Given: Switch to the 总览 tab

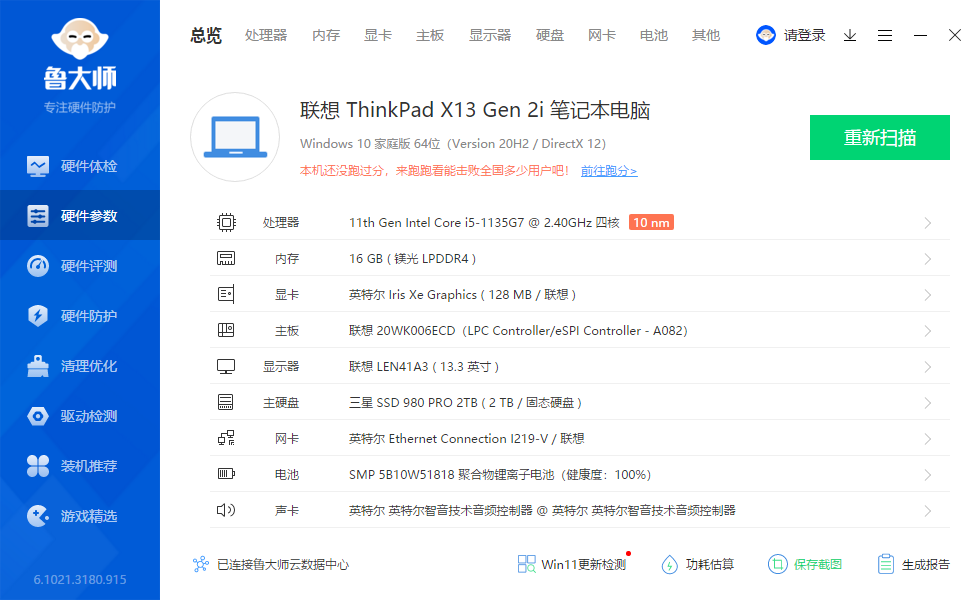Looking at the screenshot, I should 206,35.
